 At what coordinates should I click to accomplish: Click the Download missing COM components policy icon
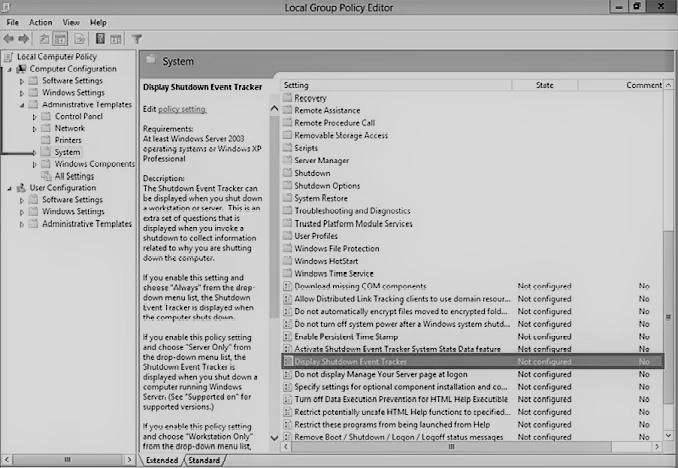pos(287,286)
